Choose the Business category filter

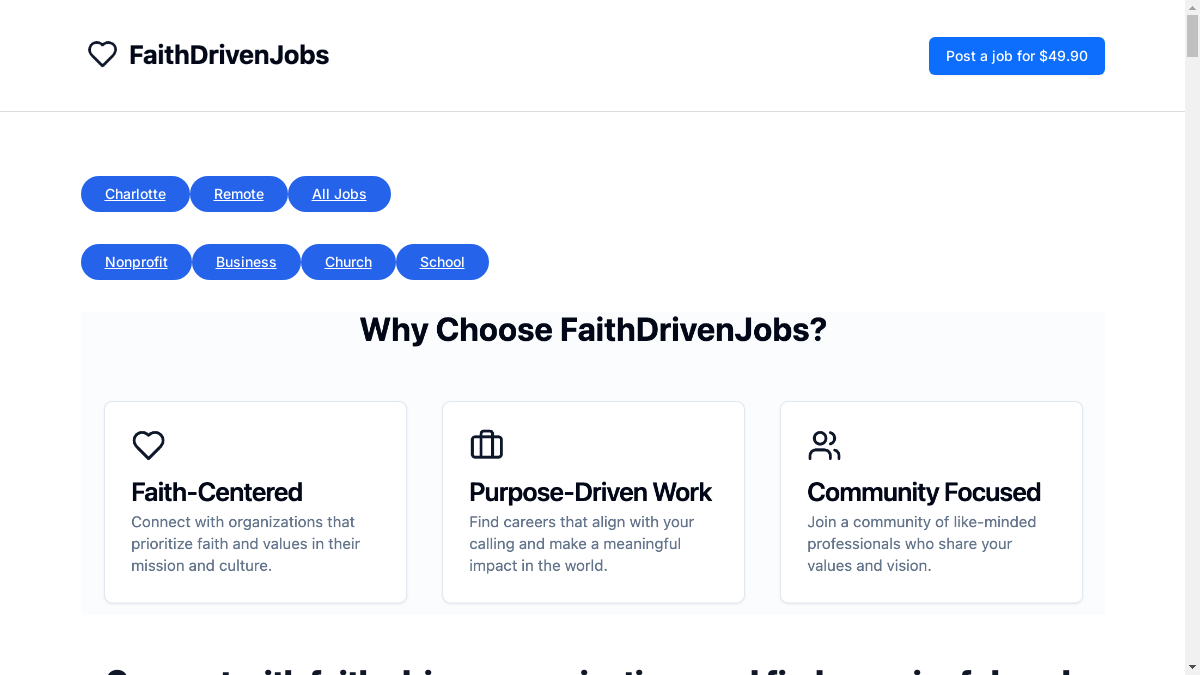246,262
